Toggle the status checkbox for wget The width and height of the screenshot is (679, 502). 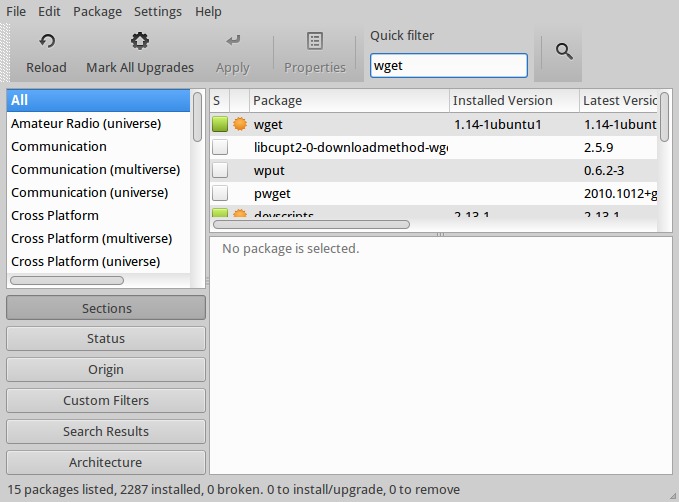(x=220, y=124)
